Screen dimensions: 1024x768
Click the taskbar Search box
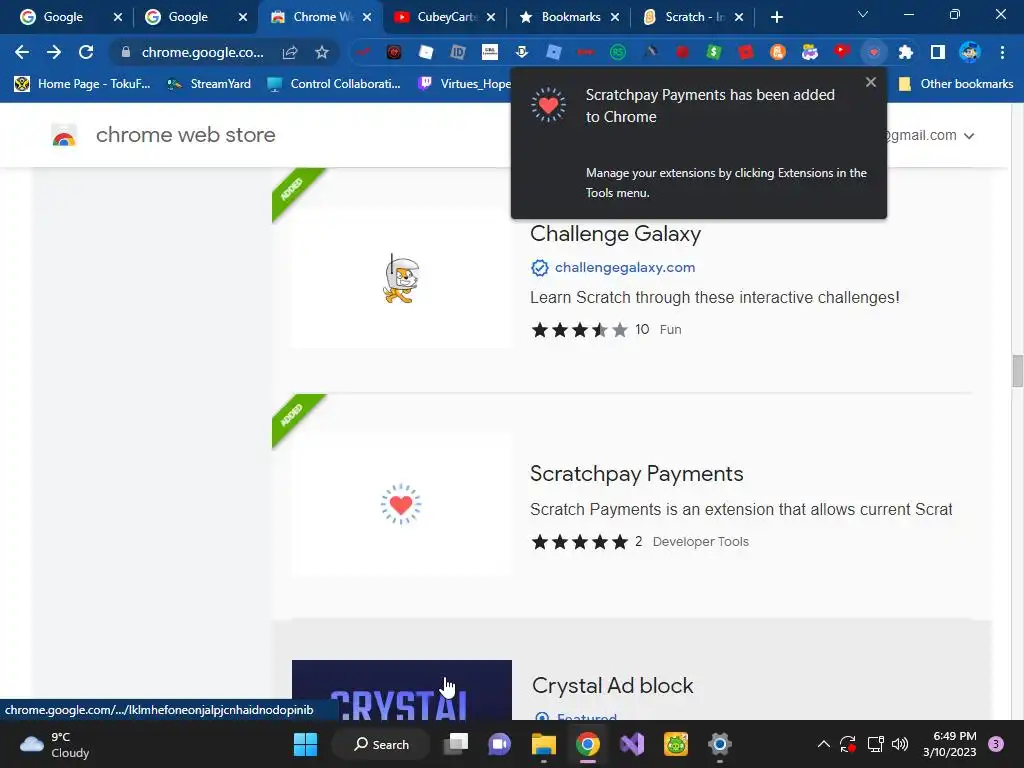(x=381, y=744)
